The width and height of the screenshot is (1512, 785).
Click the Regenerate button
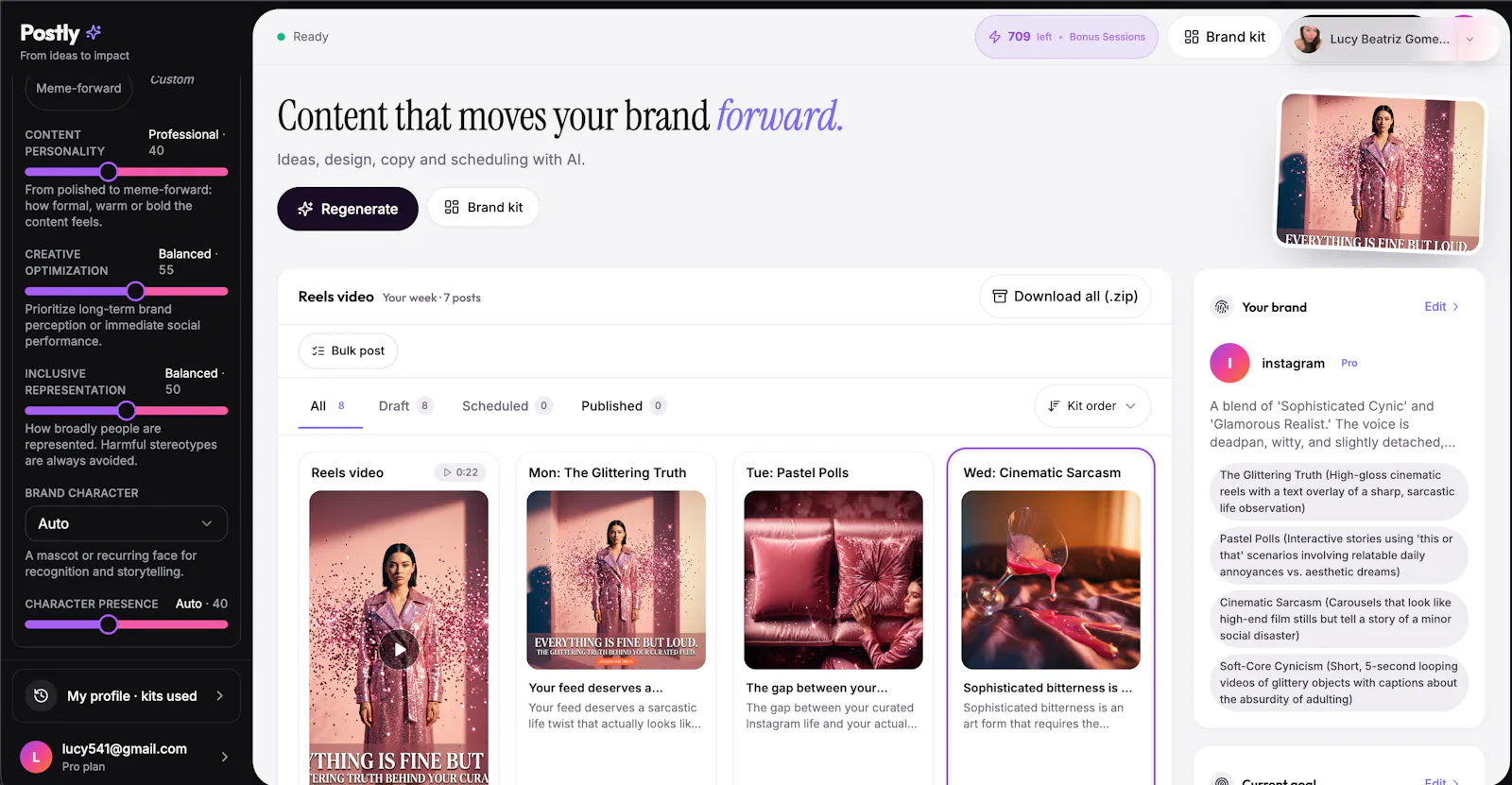click(348, 209)
